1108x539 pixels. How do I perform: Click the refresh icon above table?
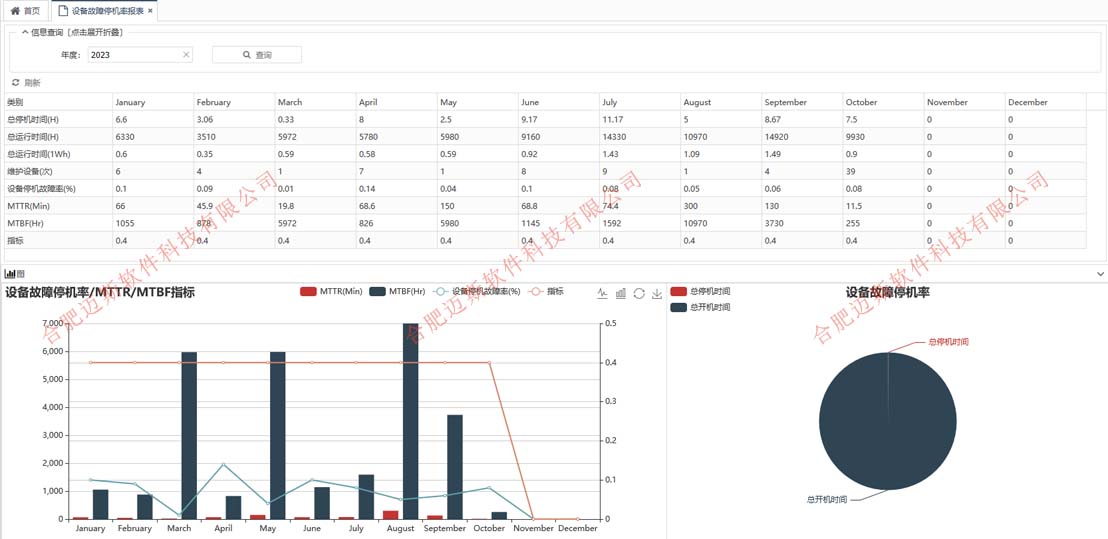click(16, 83)
